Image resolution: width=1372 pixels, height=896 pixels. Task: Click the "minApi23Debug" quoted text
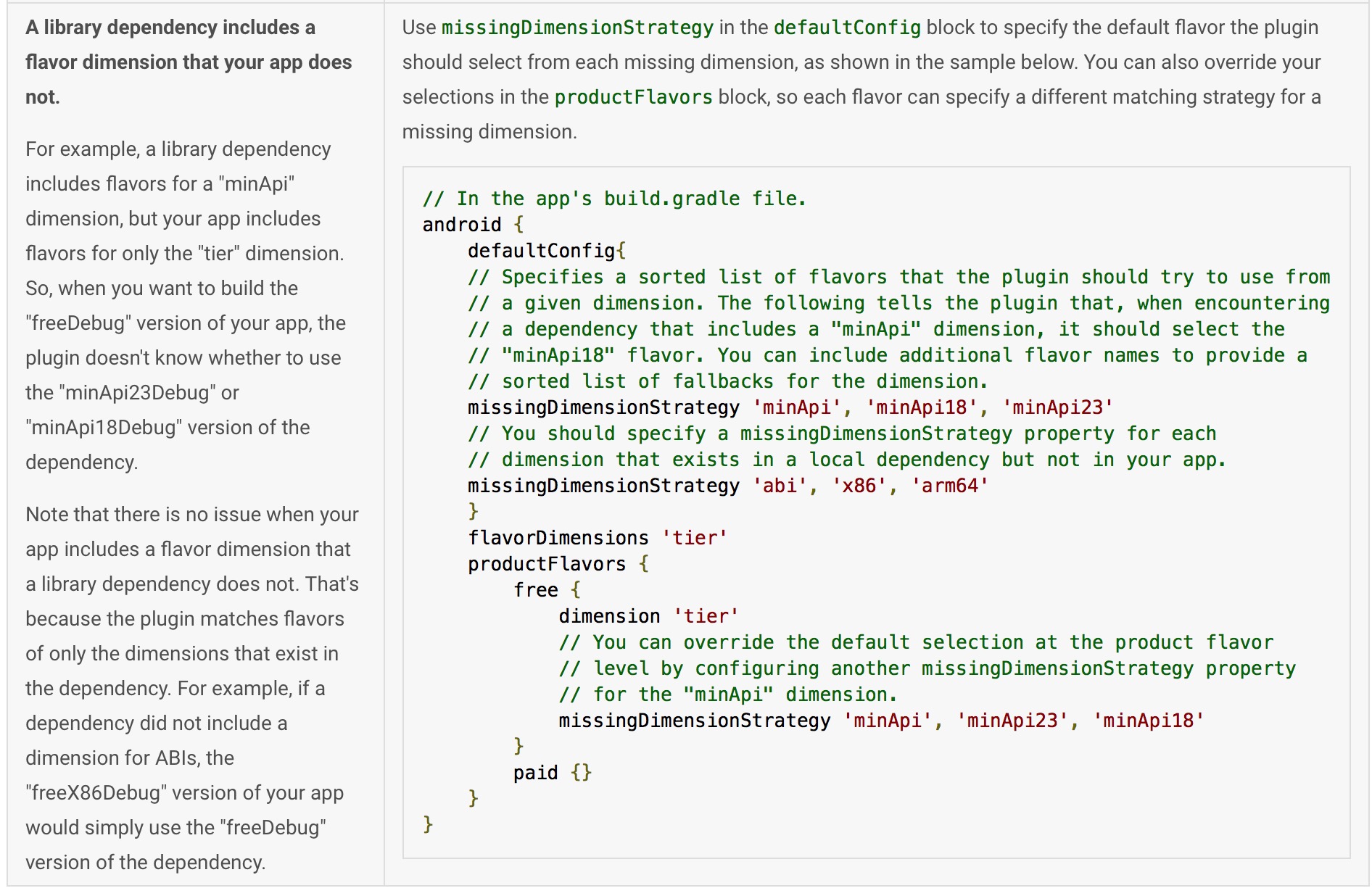pyautogui.click(x=138, y=392)
